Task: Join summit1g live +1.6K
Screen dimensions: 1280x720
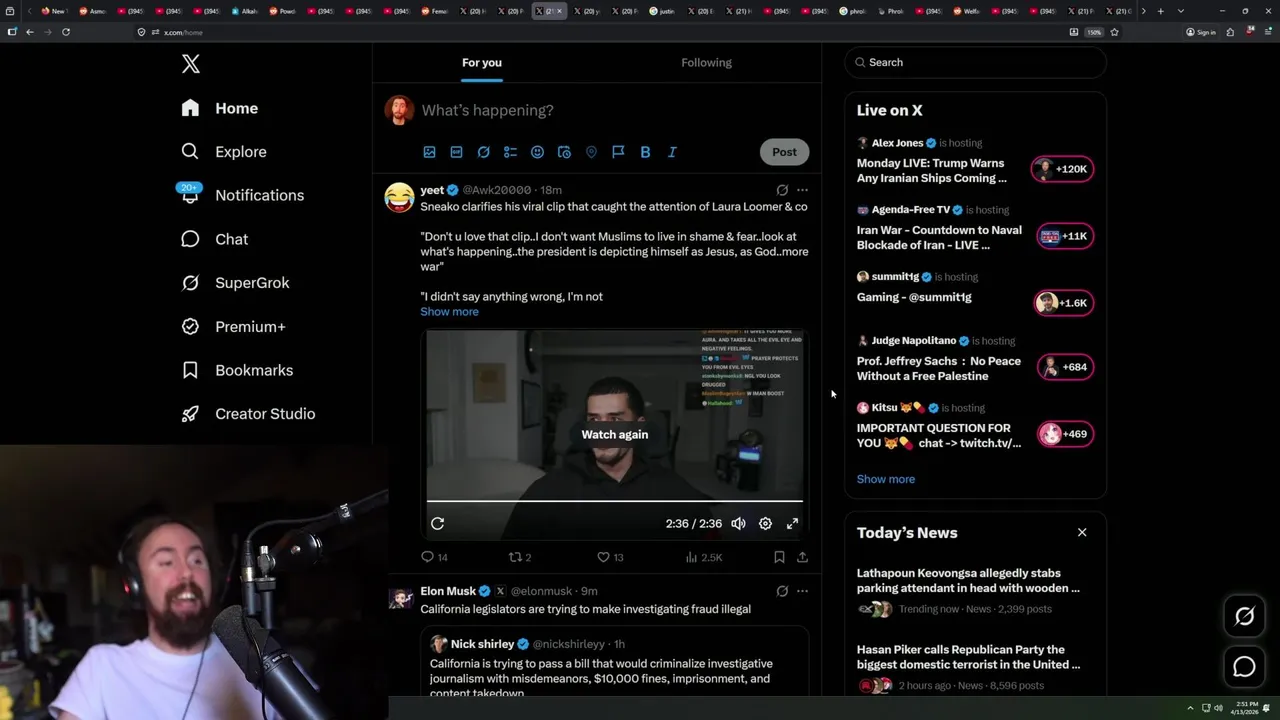Action: click(x=1063, y=303)
